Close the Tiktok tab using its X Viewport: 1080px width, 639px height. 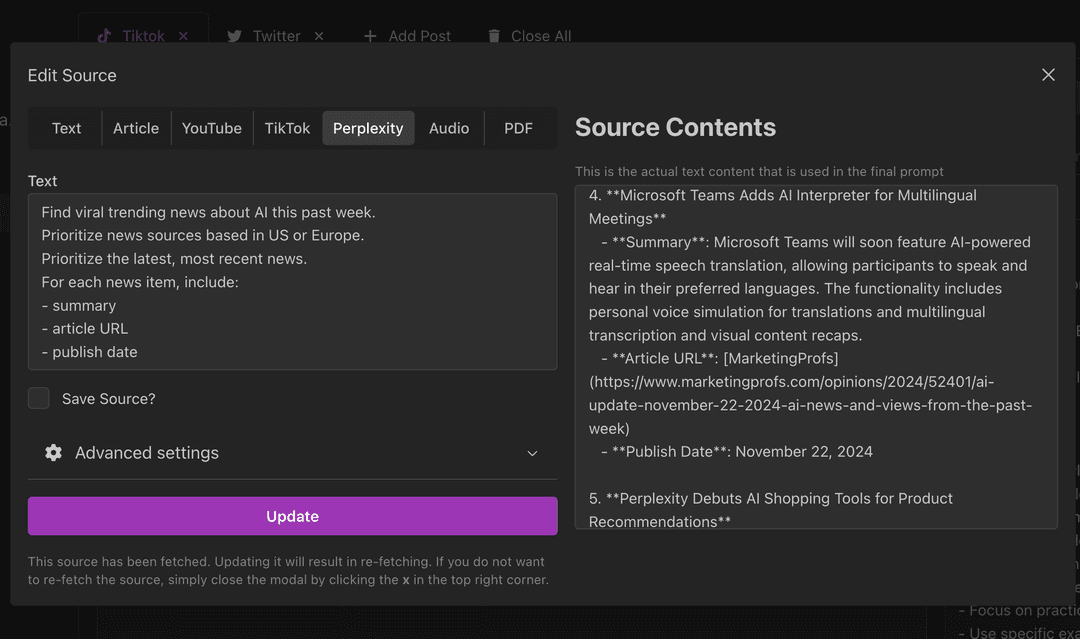[x=184, y=36]
